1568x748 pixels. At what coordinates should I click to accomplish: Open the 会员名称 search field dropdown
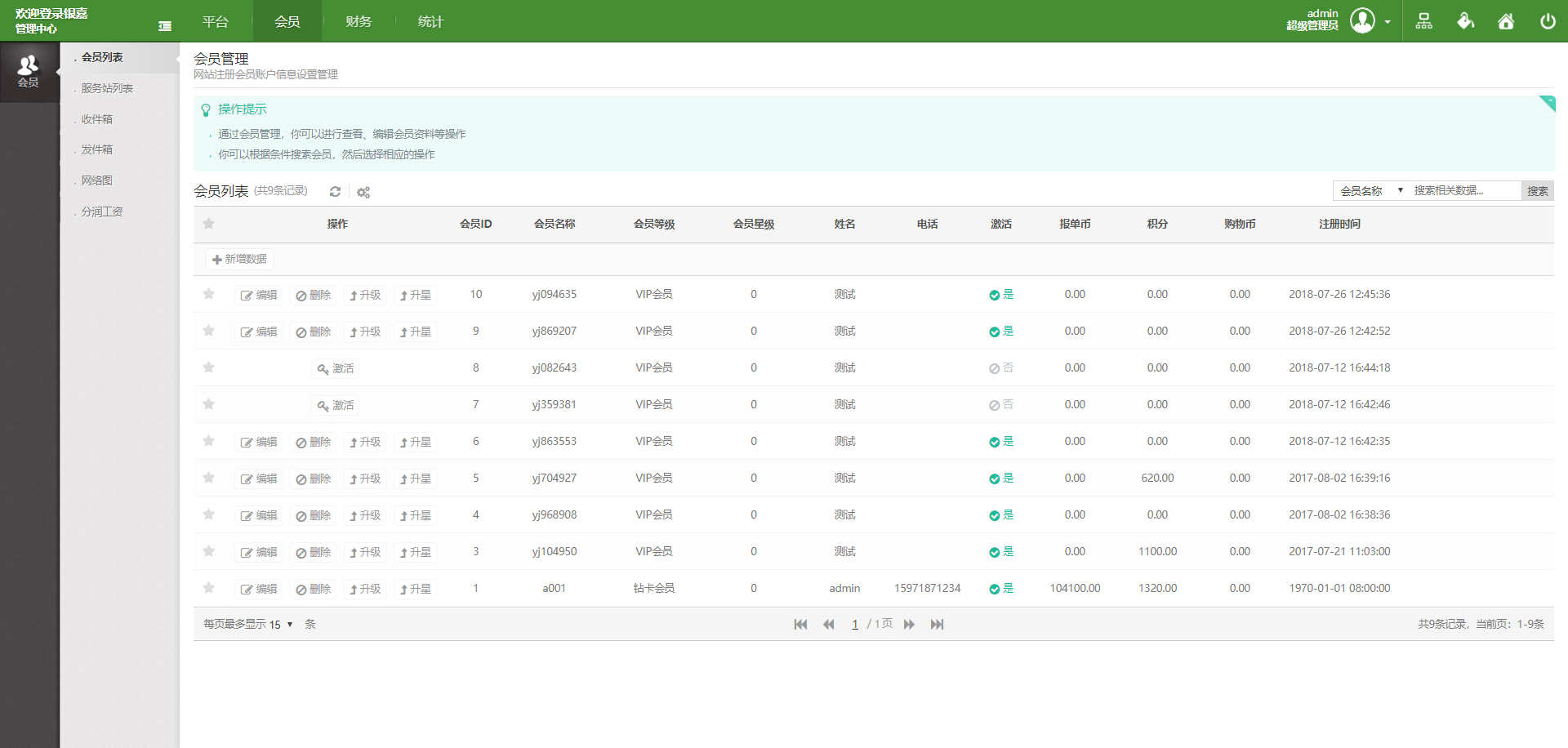(1371, 190)
